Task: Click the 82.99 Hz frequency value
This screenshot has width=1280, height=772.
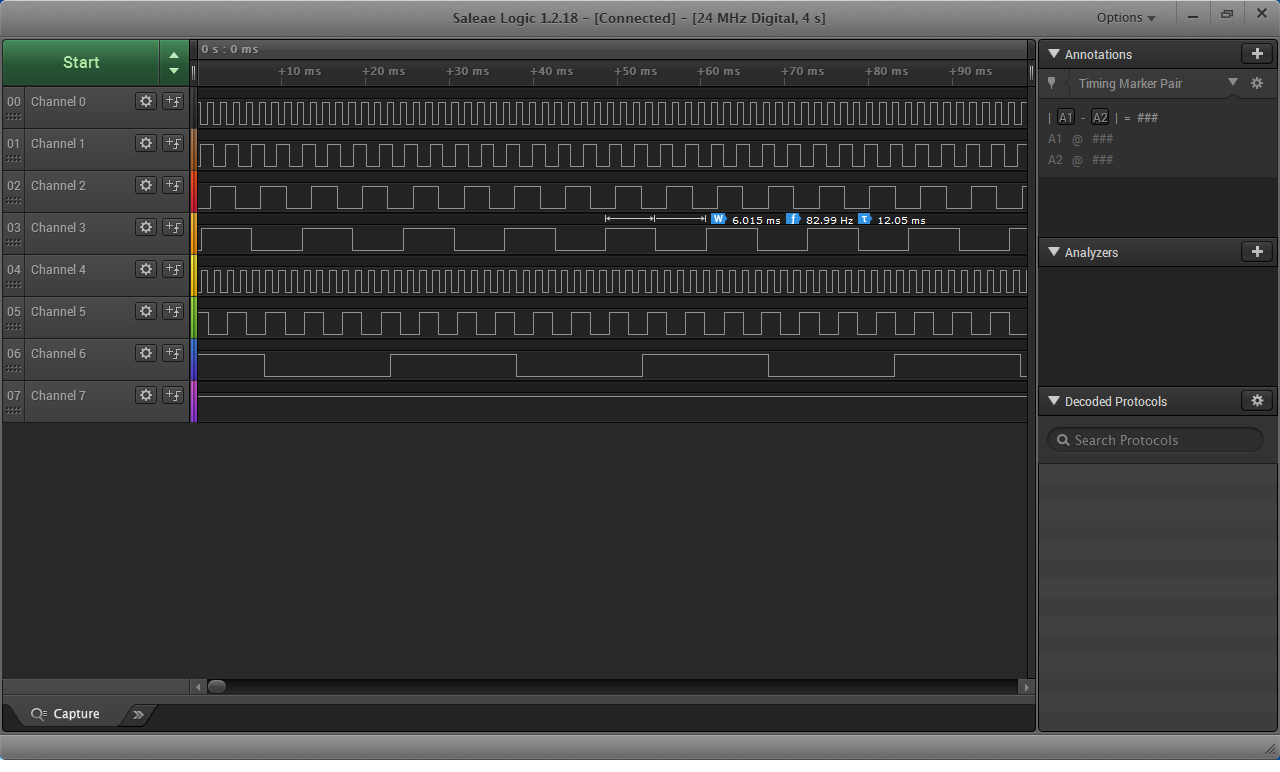Action: tap(829, 220)
